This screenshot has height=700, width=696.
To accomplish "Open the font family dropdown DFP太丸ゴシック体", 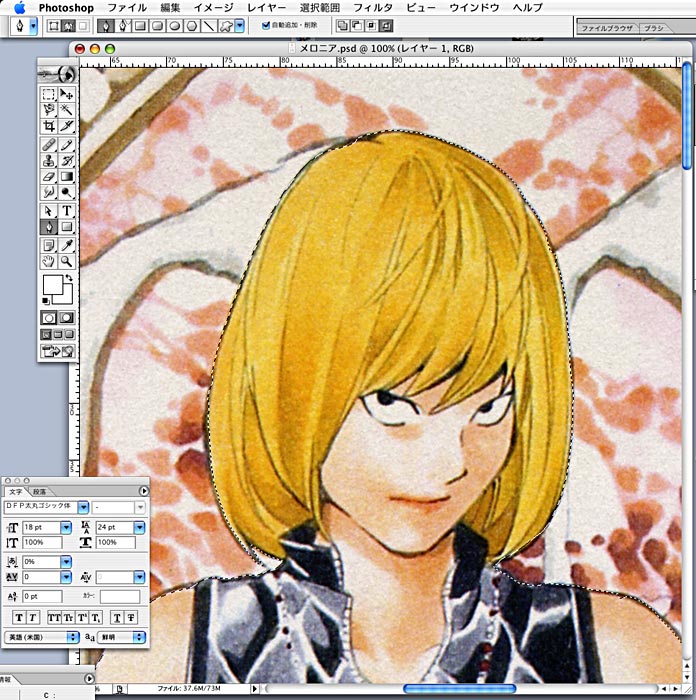I will [83, 507].
